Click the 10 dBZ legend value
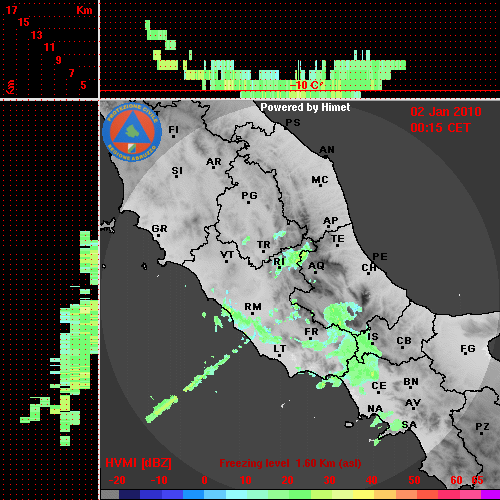This screenshot has height=500, width=500. point(246,480)
